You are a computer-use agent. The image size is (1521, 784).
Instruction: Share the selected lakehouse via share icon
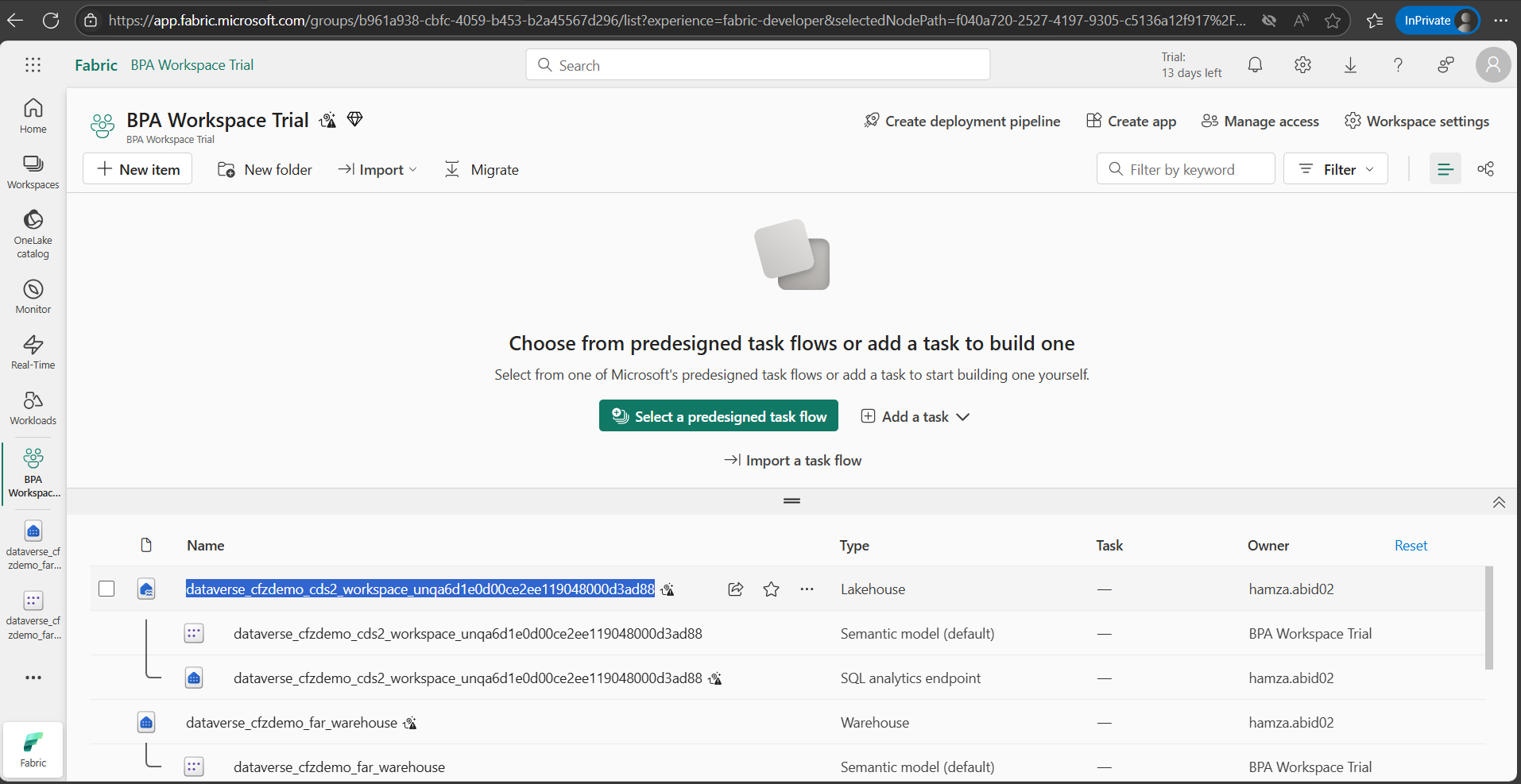735,589
